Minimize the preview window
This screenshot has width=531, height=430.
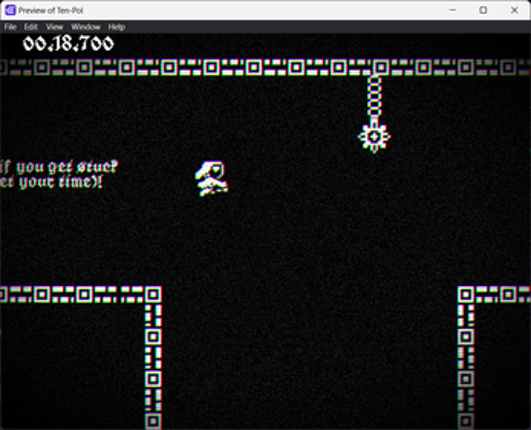pos(452,10)
